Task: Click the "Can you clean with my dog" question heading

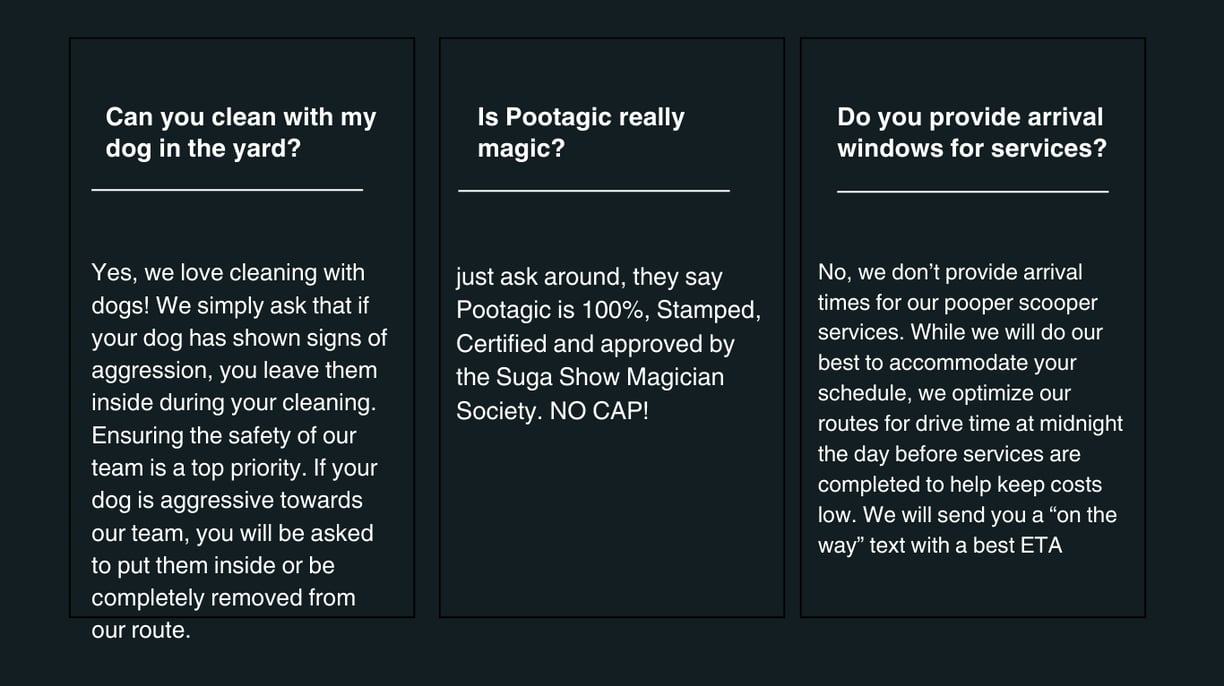Action: [x=240, y=132]
